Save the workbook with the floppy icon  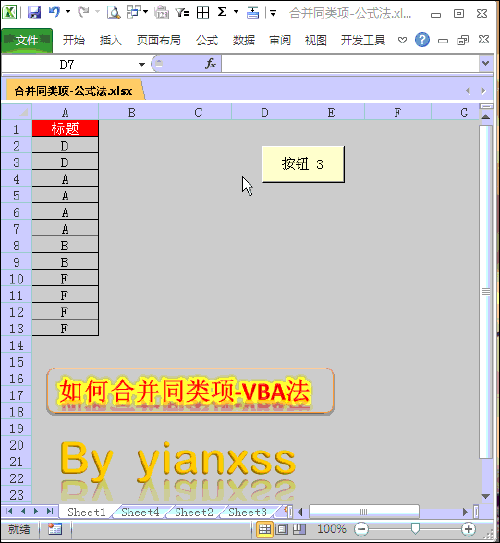(x=34, y=12)
